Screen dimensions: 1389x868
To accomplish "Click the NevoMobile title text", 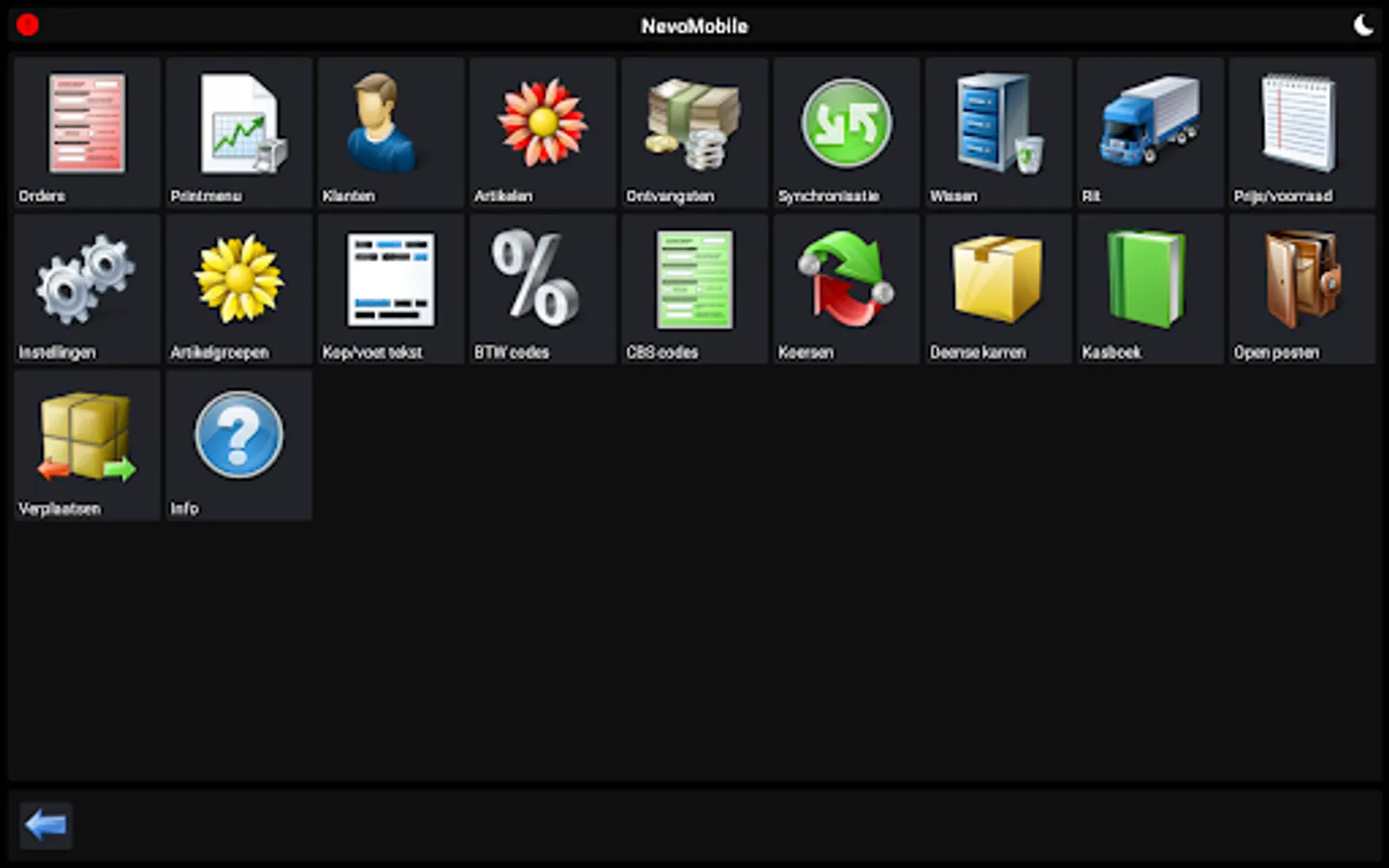I will pos(694,26).
